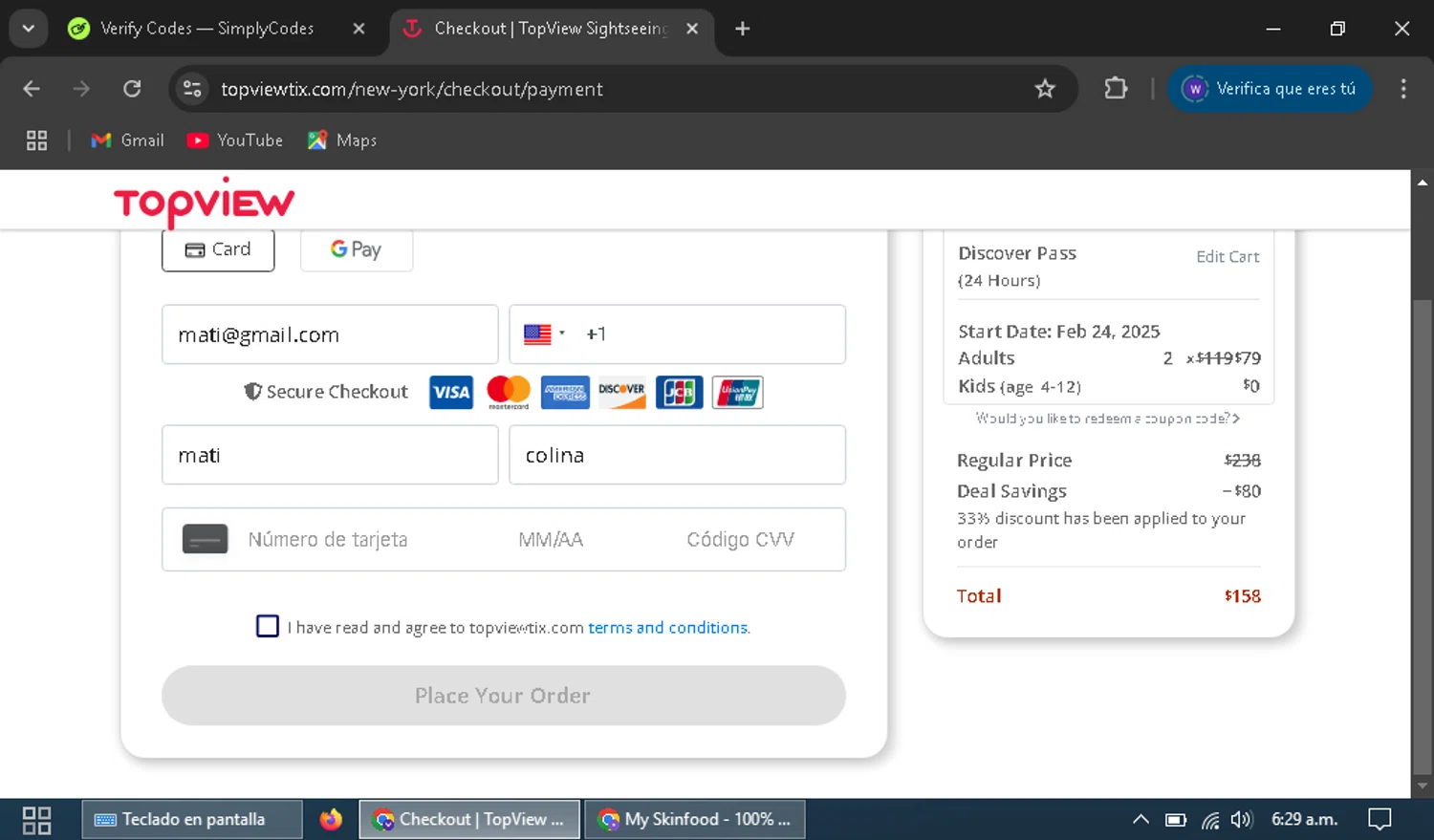Image resolution: width=1434 pixels, height=840 pixels.
Task: Click the Visa card icon
Action: tap(451, 392)
